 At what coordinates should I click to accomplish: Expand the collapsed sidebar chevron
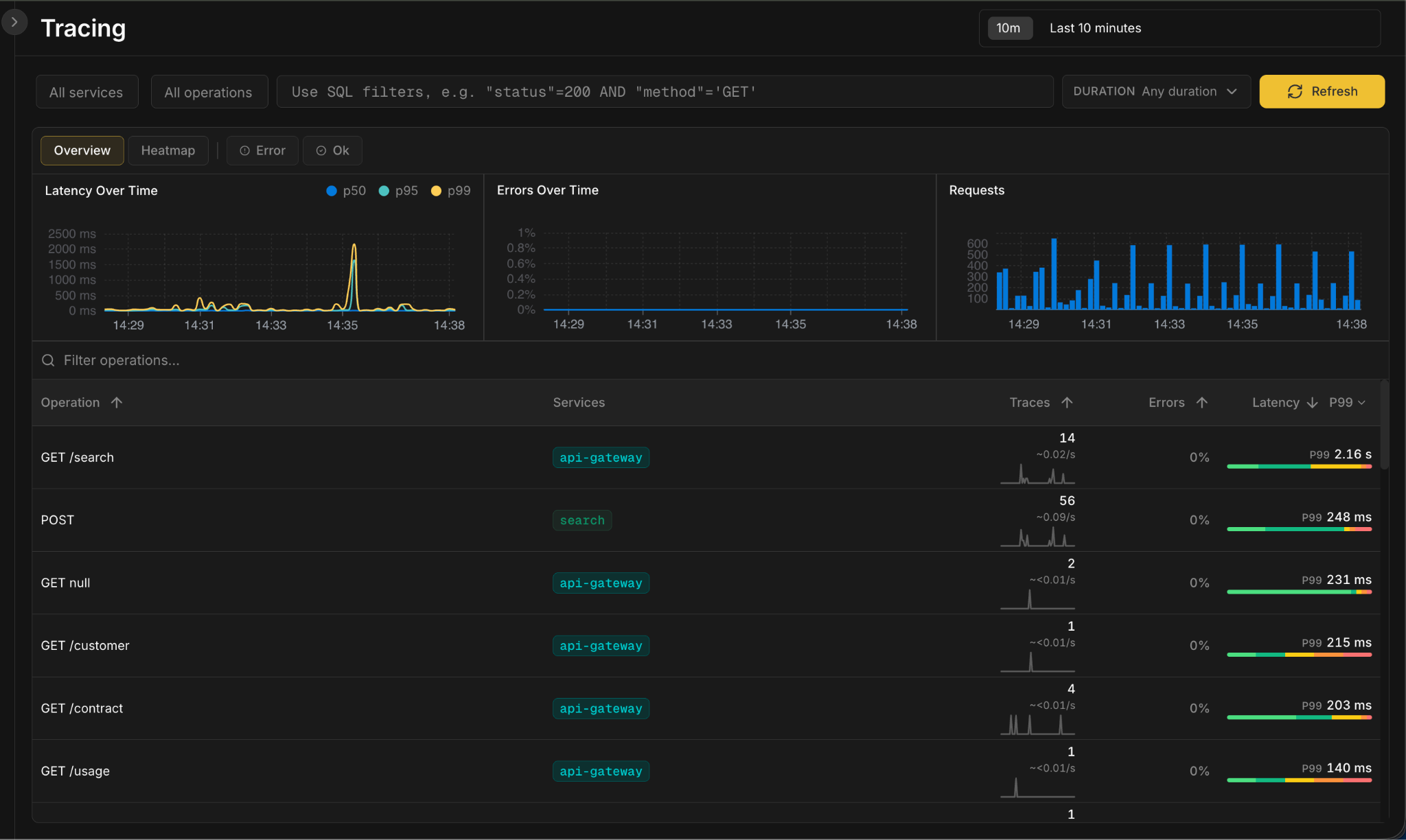(14, 22)
